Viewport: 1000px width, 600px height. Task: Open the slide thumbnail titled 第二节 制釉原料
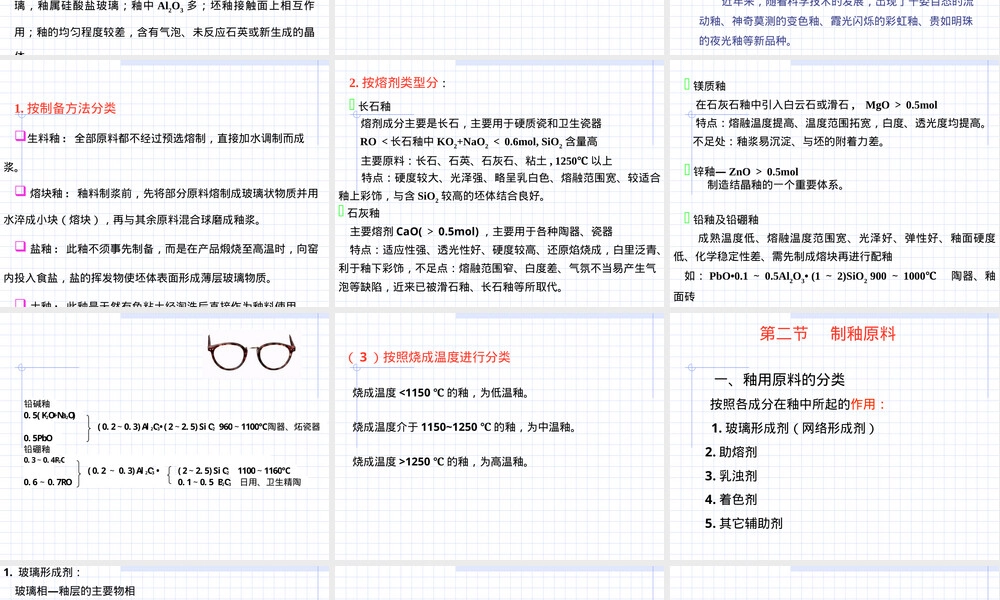[835, 436]
